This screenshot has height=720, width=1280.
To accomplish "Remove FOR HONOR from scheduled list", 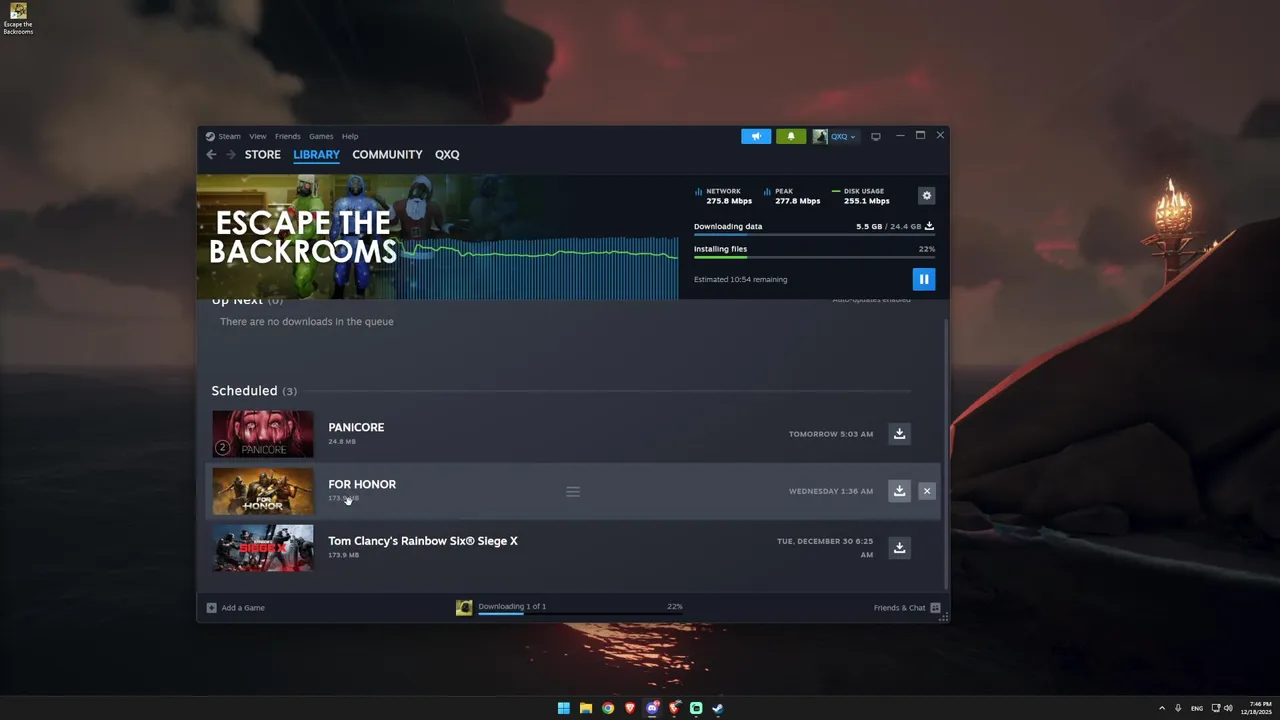I will [x=927, y=491].
